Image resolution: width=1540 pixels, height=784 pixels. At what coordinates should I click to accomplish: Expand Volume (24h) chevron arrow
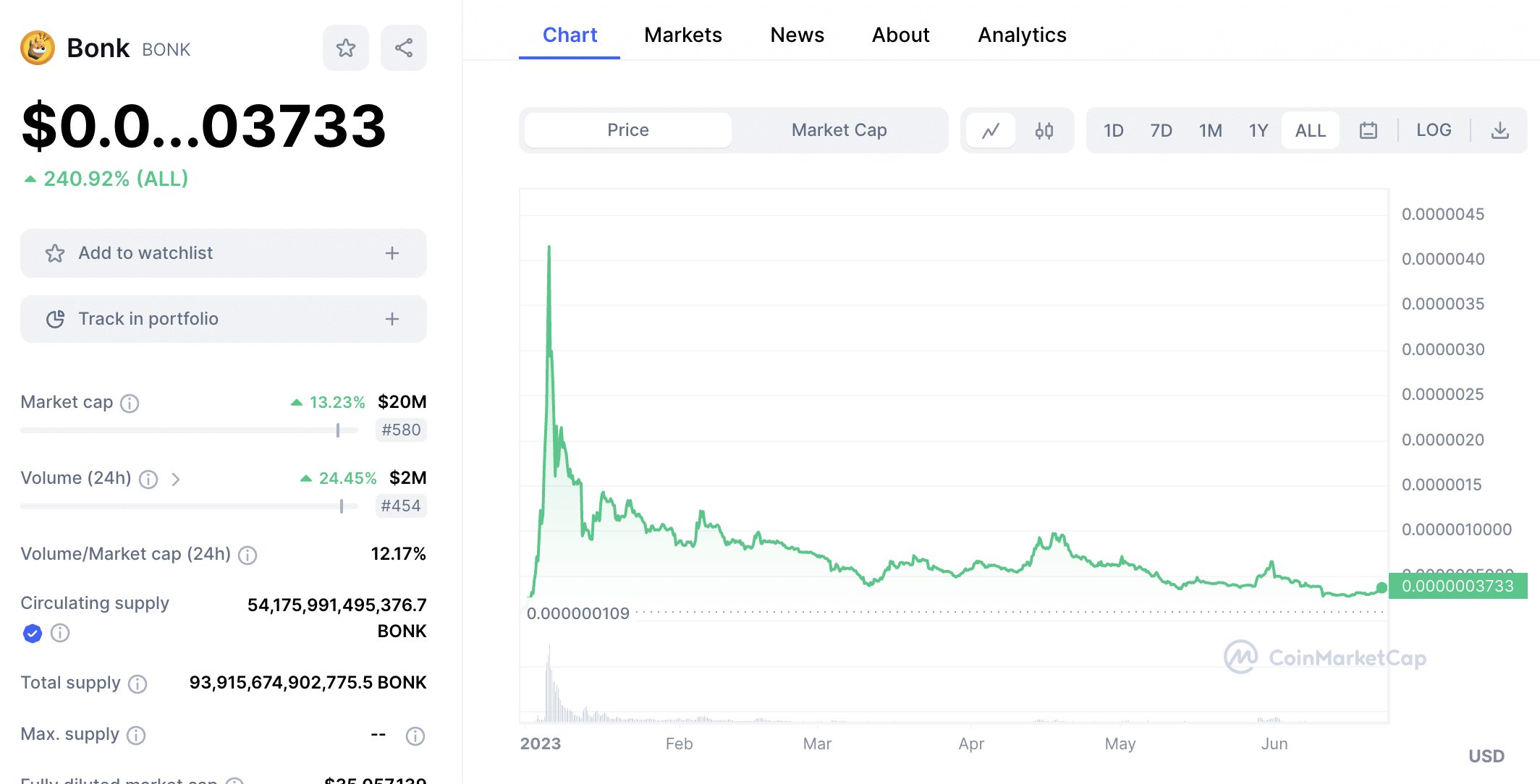coord(176,480)
